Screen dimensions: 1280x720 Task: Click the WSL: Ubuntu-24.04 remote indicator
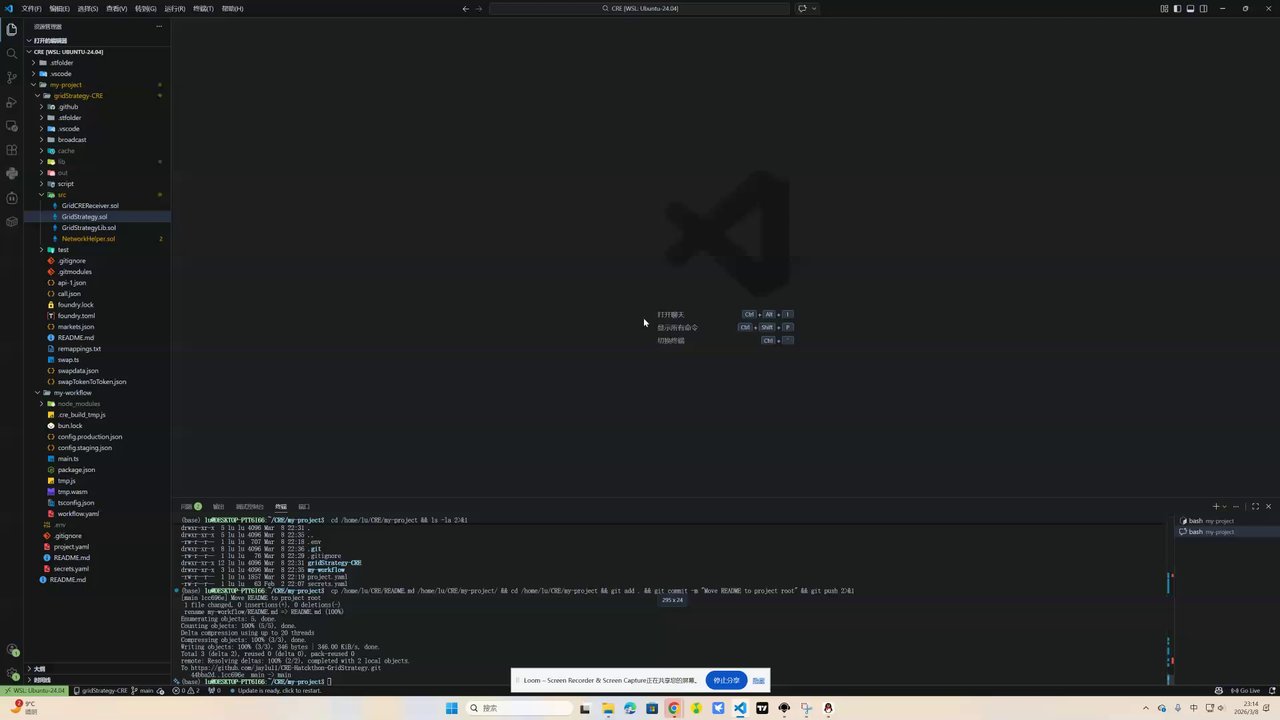pos(35,690)
